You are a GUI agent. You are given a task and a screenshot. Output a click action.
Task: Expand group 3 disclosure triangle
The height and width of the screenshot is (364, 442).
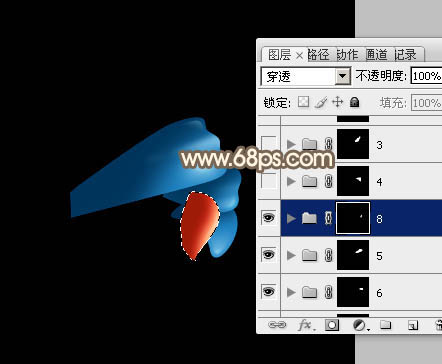[x=291, y=144]
